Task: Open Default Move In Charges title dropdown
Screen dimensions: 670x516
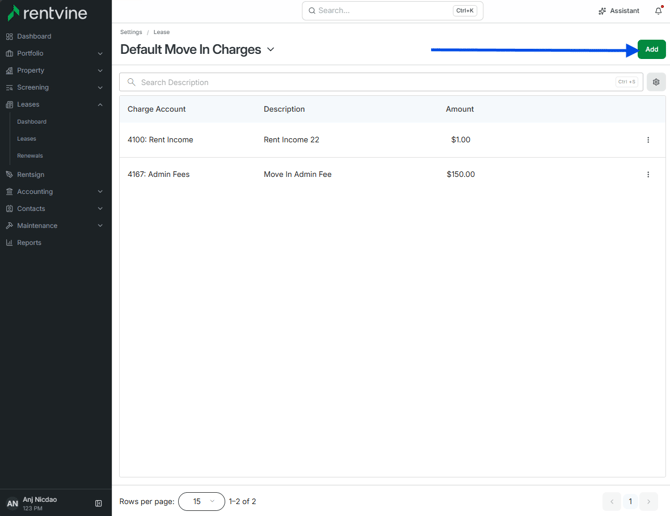Action: pos(270,50)
